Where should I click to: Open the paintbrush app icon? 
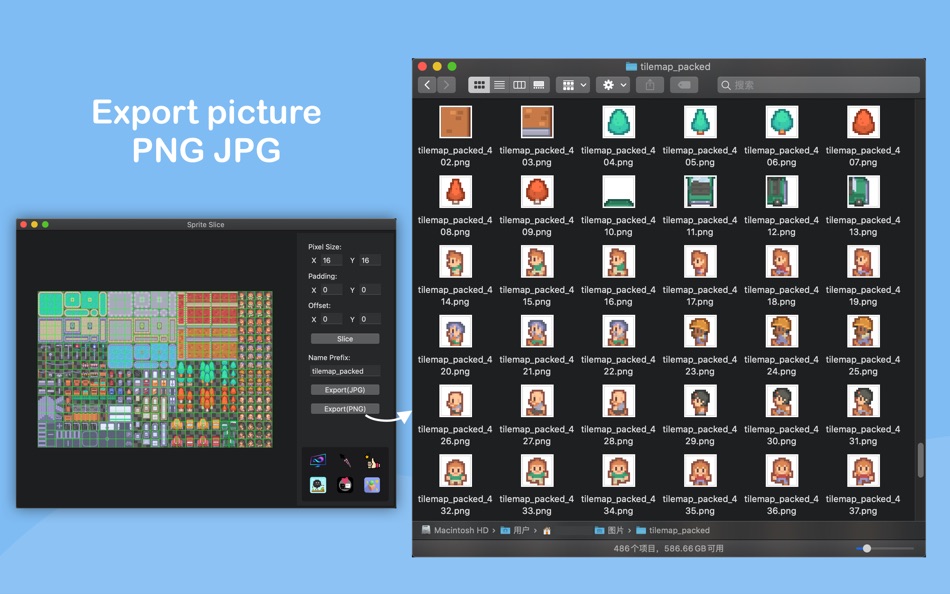click(345, 461)
